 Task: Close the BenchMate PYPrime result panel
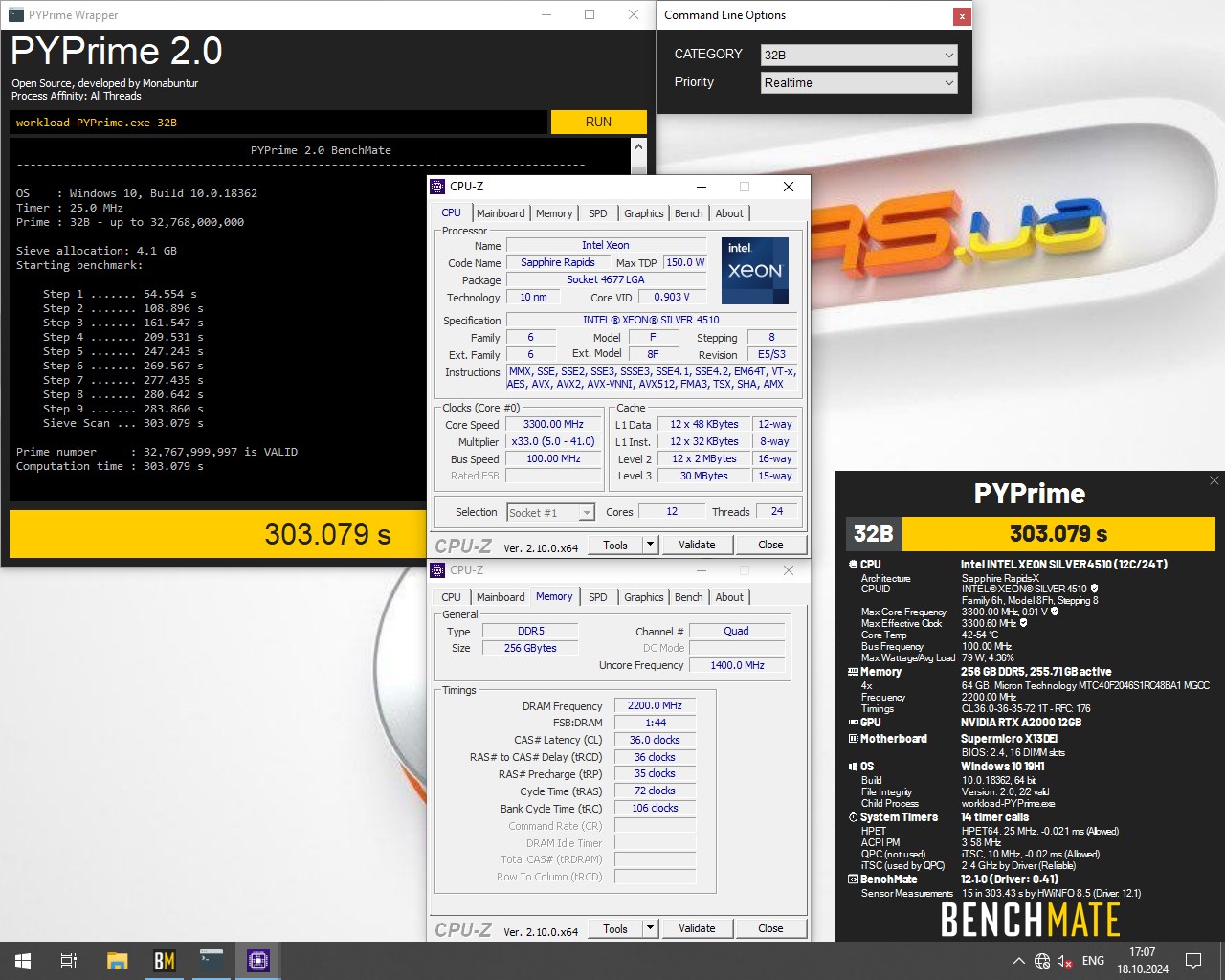click(1214, 480)
